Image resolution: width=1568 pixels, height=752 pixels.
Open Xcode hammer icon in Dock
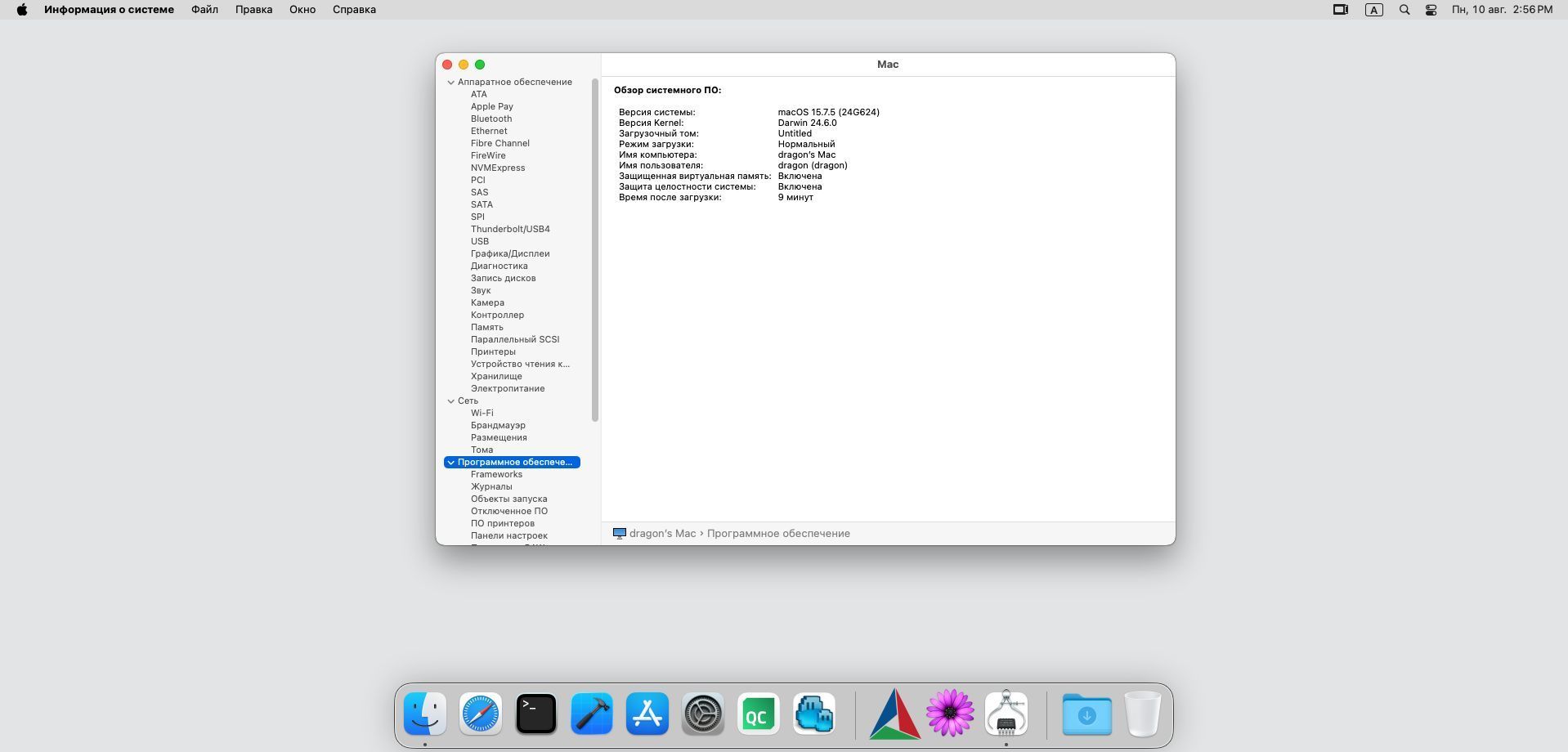tap(592, 714)
